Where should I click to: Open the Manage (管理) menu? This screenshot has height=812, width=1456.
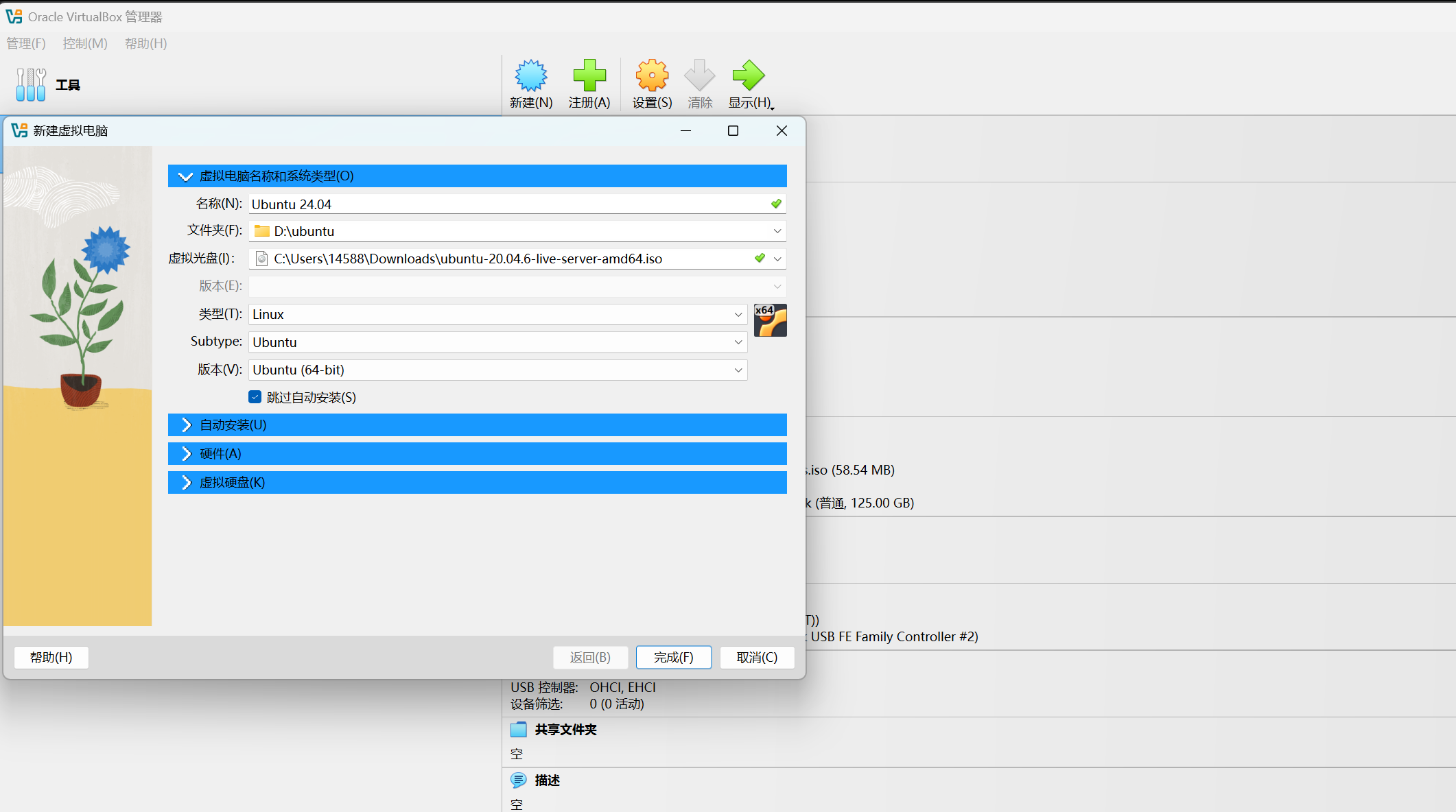coord(26,43)
